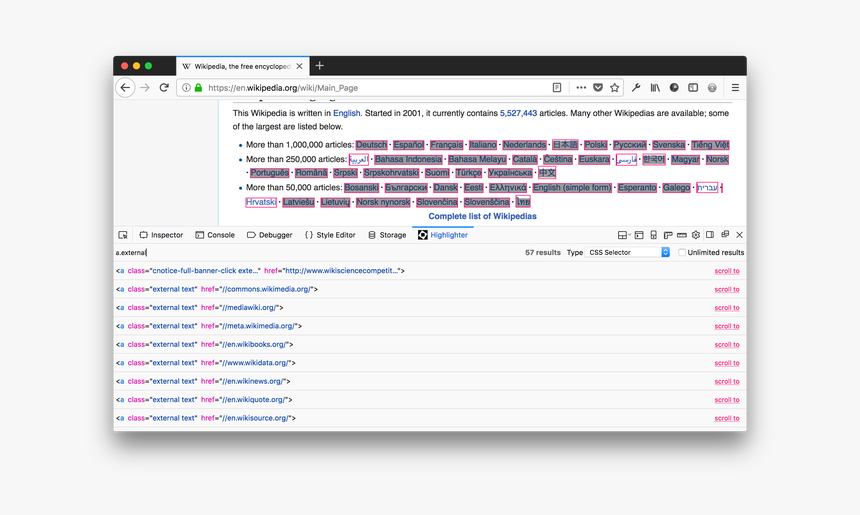Image resolution: width=860 pixels, height=515 pixels.
Task: Toggle Responsive Design Mode icon
Action: [x=653, y=235]
